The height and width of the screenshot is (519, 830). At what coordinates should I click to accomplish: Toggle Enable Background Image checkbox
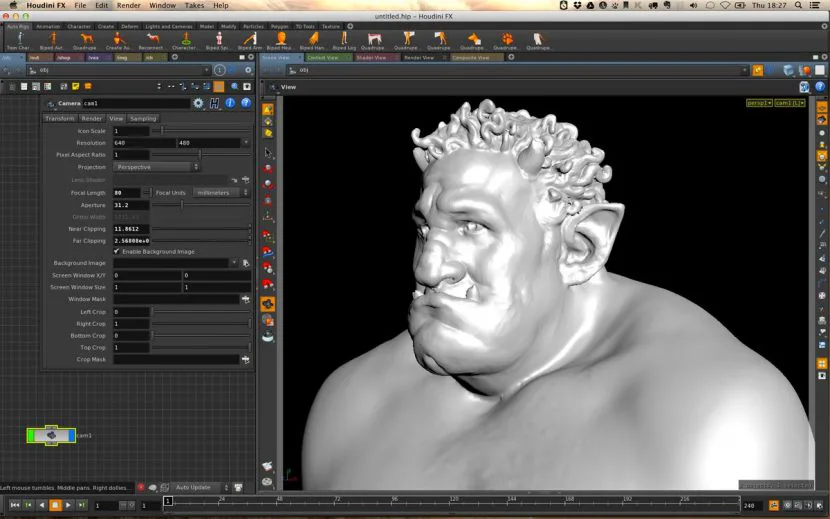116,252
